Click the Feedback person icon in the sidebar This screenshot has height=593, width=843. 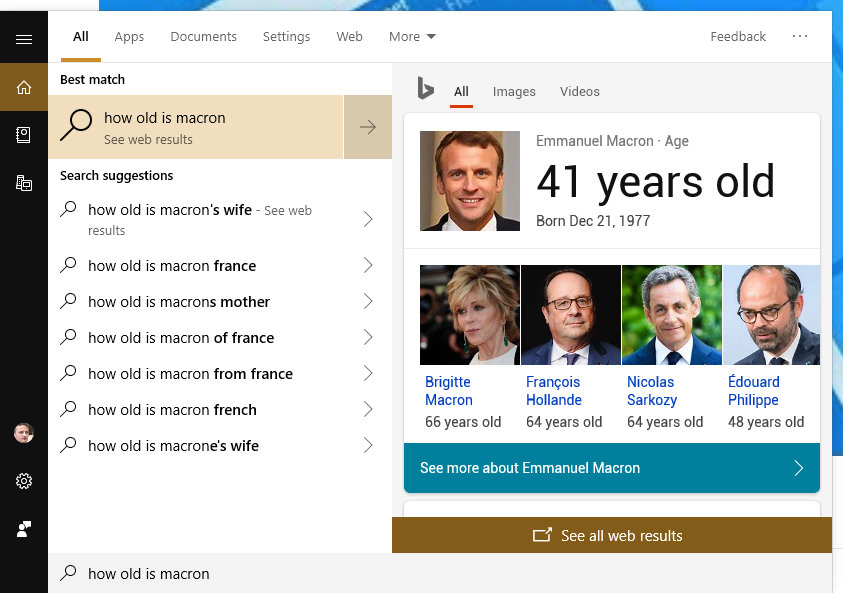24,529
